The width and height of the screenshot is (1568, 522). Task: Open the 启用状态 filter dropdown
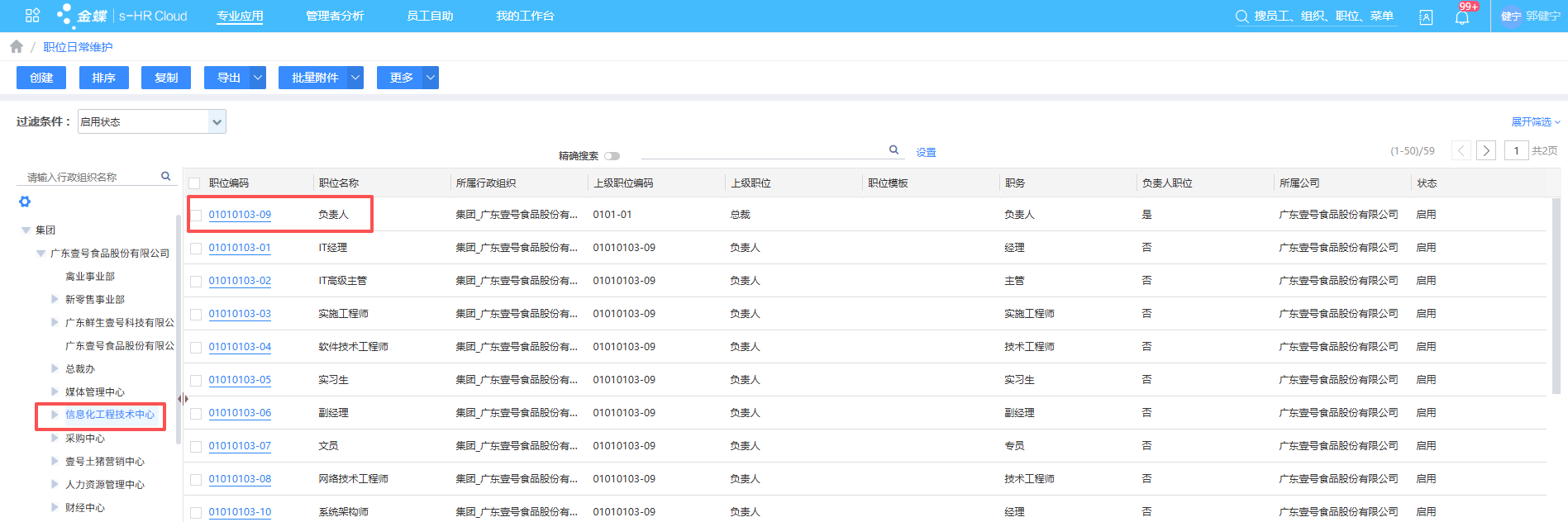tap(217, 122)
